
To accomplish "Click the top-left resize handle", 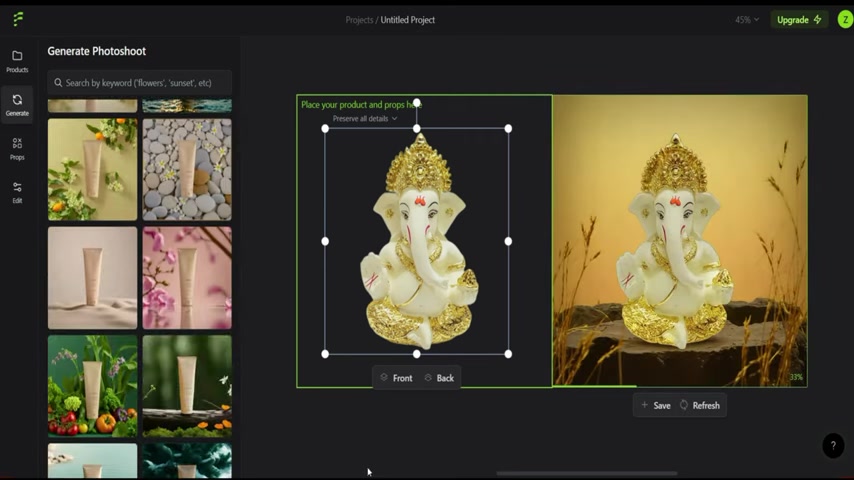I will click(x=325, y=129).
